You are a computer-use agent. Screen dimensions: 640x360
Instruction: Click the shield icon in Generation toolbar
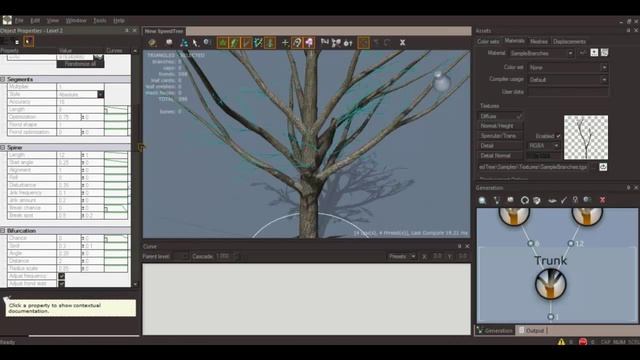[537, 200]
